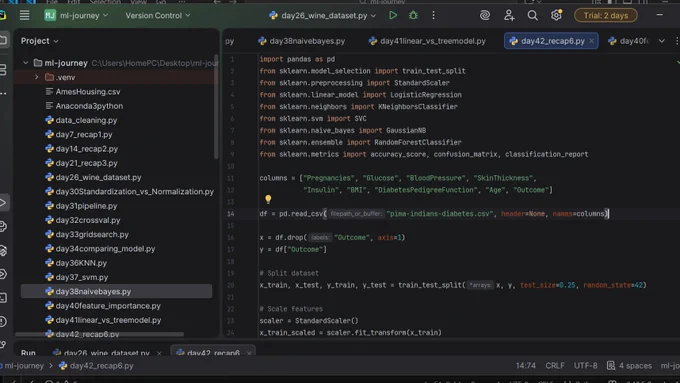The width and height of the screenshot is (680, 383).
Task: Close the day42_recap6.py editor tab
Action: tap(592, 41)
